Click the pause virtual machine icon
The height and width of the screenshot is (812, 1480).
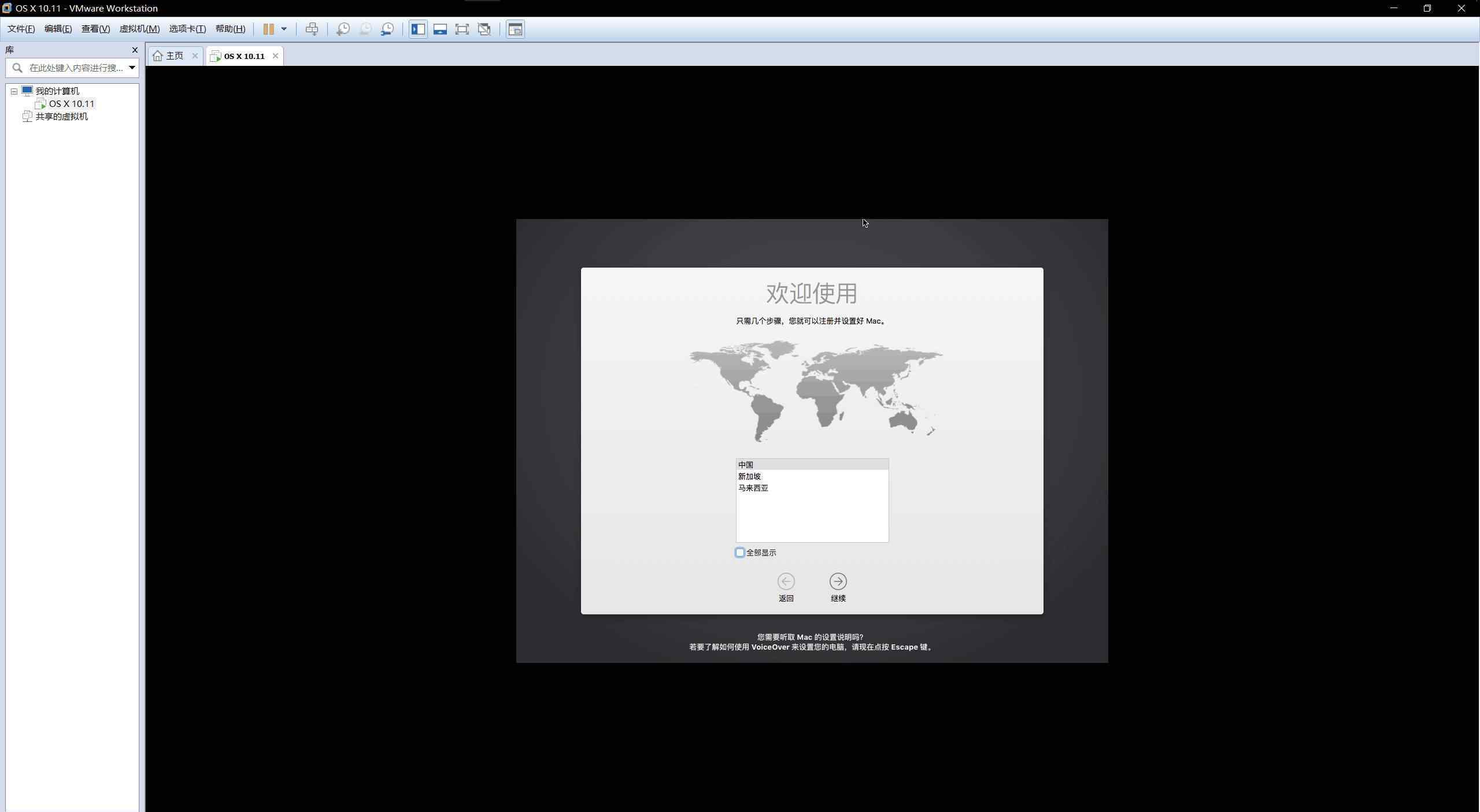(268, 29)
